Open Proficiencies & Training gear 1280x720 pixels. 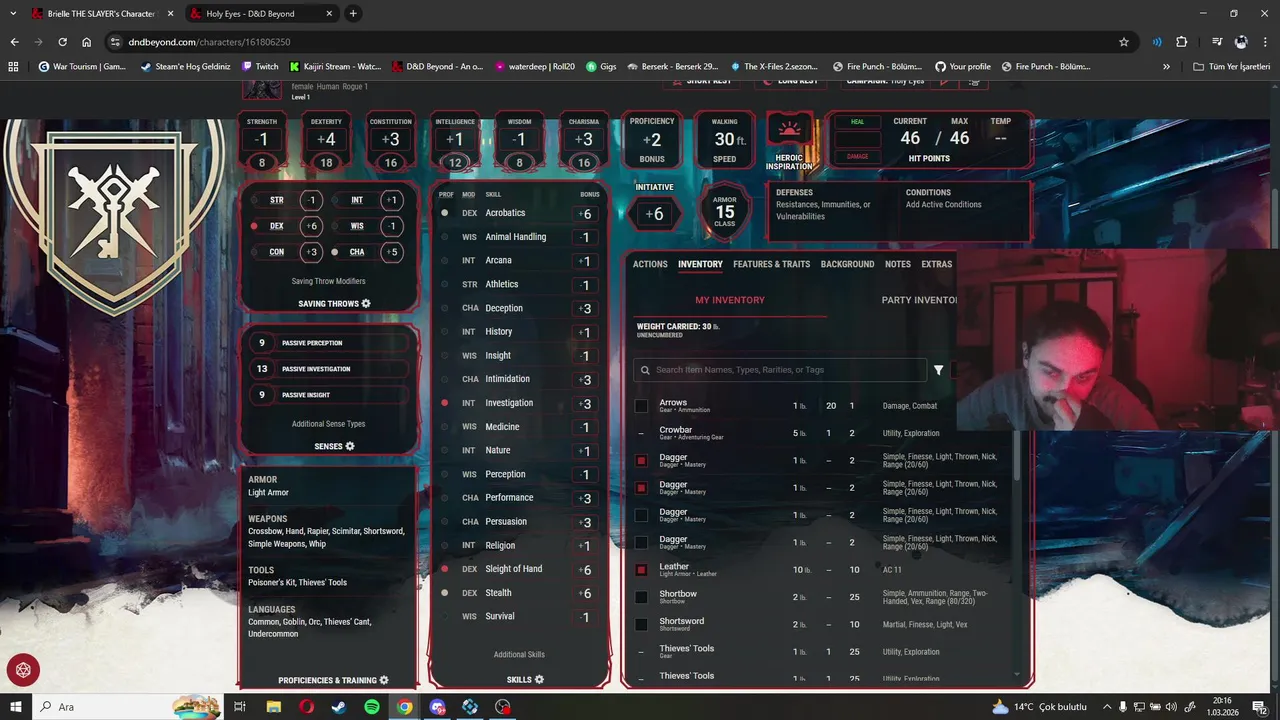point(384,680)
